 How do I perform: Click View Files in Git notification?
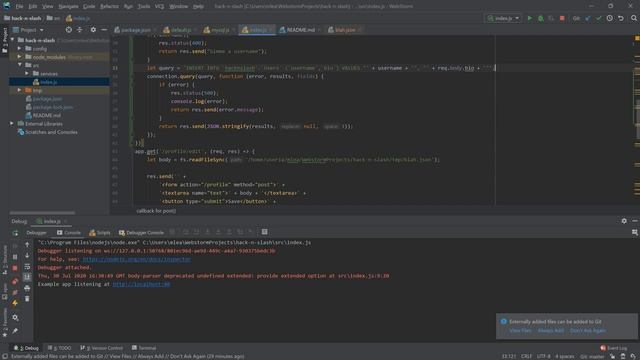point(520,331)
